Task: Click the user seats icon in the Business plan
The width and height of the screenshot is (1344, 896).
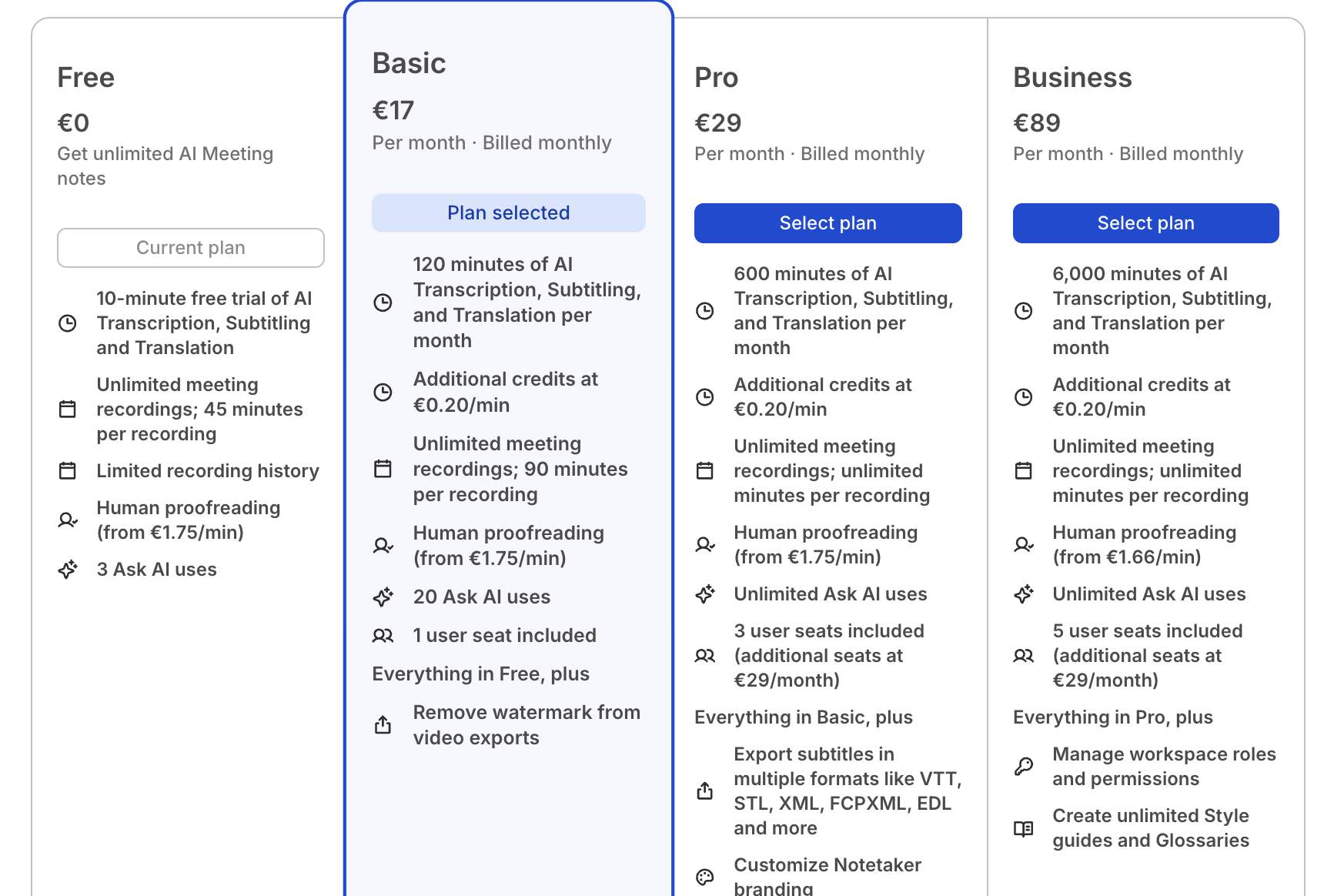Action: (1024, 655)
